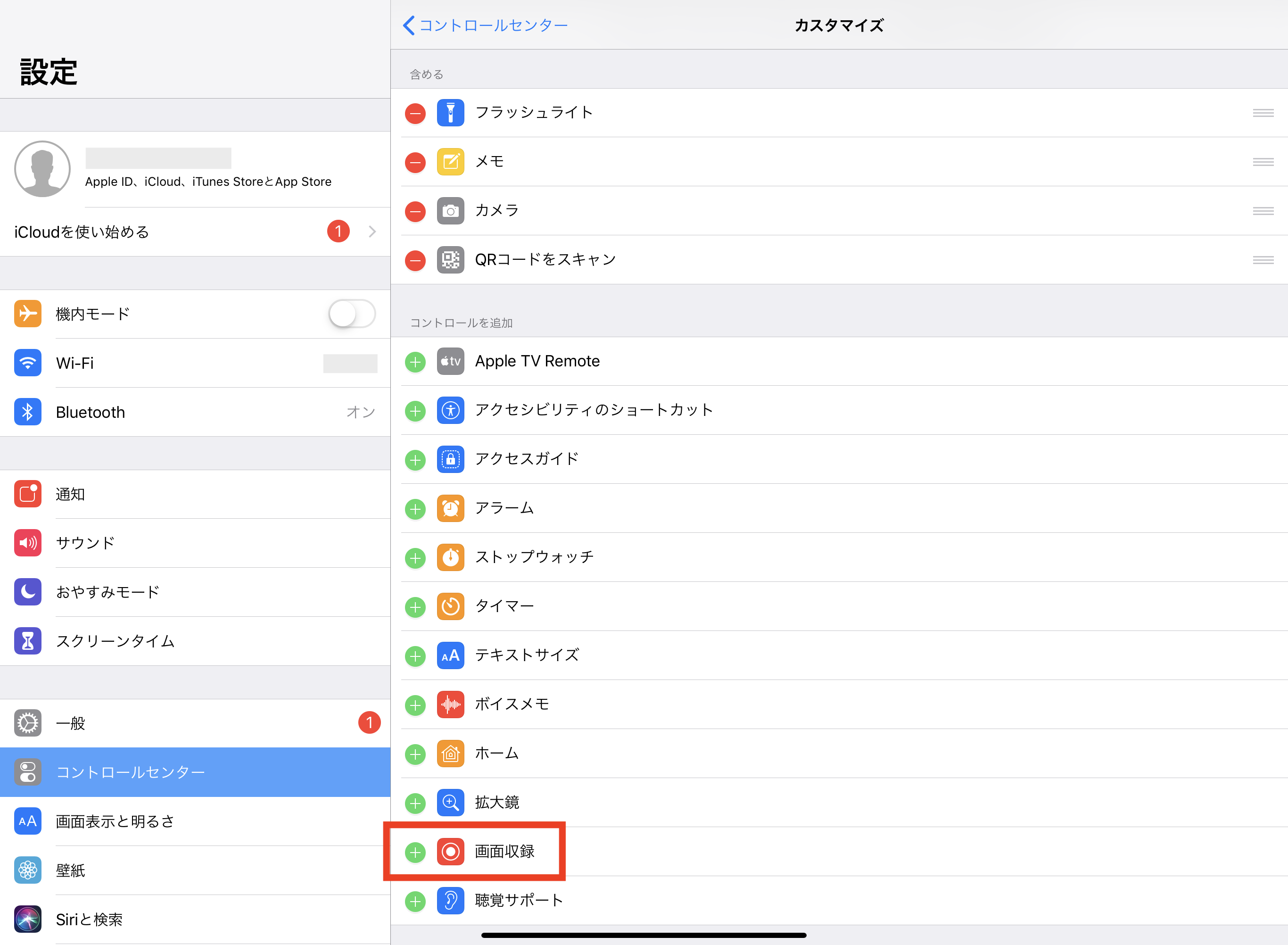
Task: Open 通知 notifications settings
Action: [x=195, y=494]
